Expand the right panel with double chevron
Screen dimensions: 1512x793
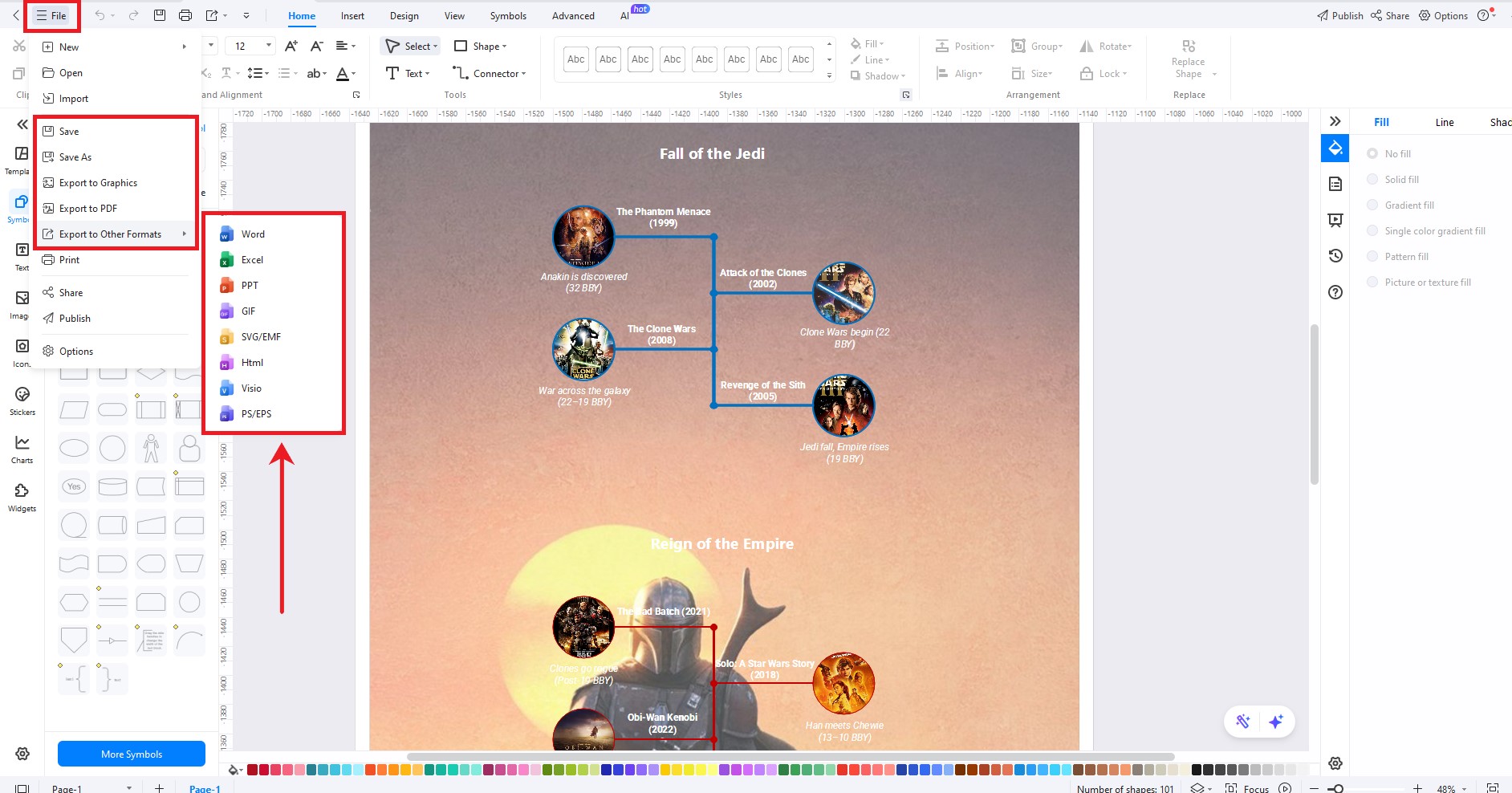(x=1335, y=121)
